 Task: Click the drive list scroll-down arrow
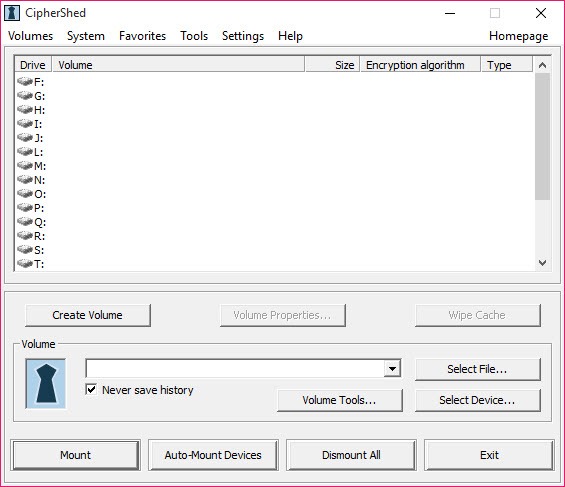tap(542, 263)
